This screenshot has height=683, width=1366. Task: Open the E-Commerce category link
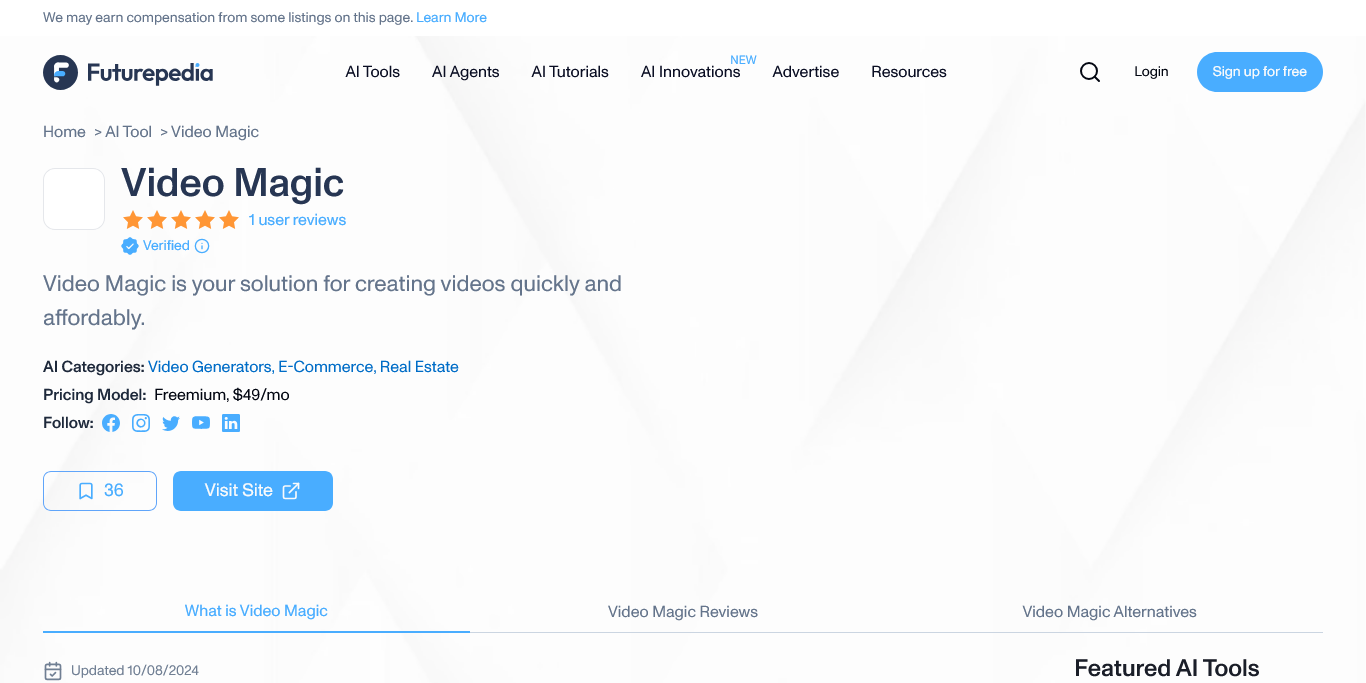point(327,367)
